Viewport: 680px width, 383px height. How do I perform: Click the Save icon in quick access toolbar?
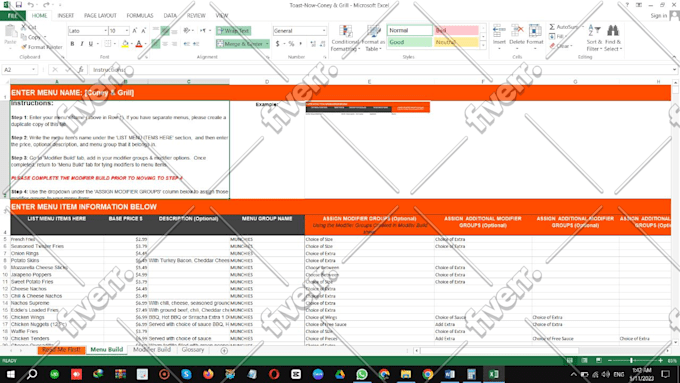click(x=19, y=5)
